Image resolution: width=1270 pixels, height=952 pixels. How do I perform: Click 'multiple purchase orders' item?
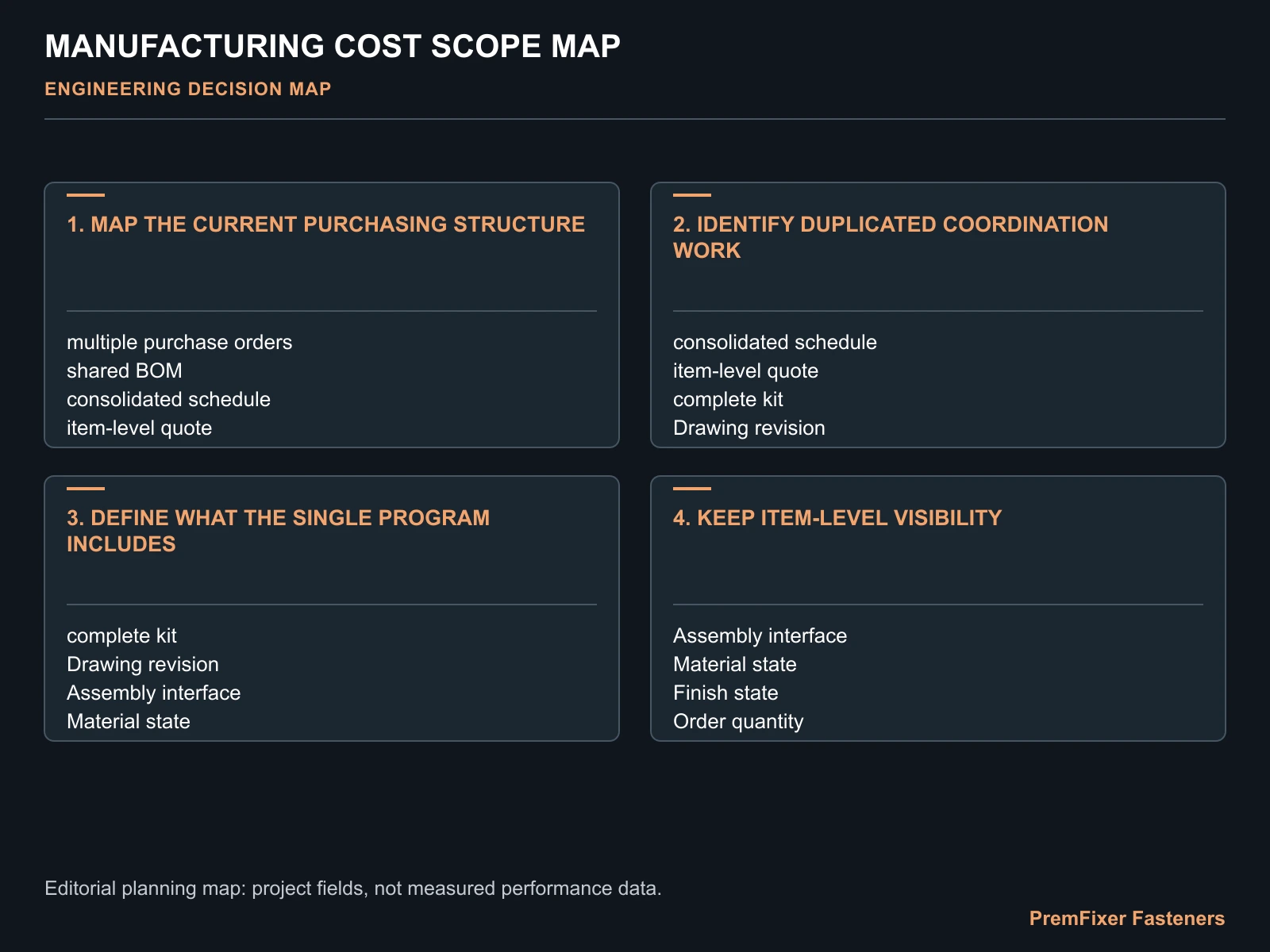(x=179, y=343)
